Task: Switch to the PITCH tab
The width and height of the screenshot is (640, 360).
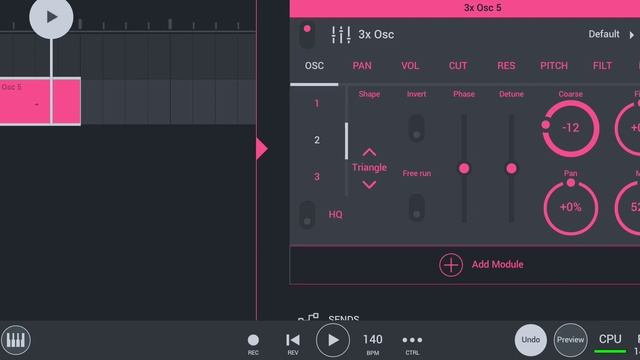Action: [554, 66]
